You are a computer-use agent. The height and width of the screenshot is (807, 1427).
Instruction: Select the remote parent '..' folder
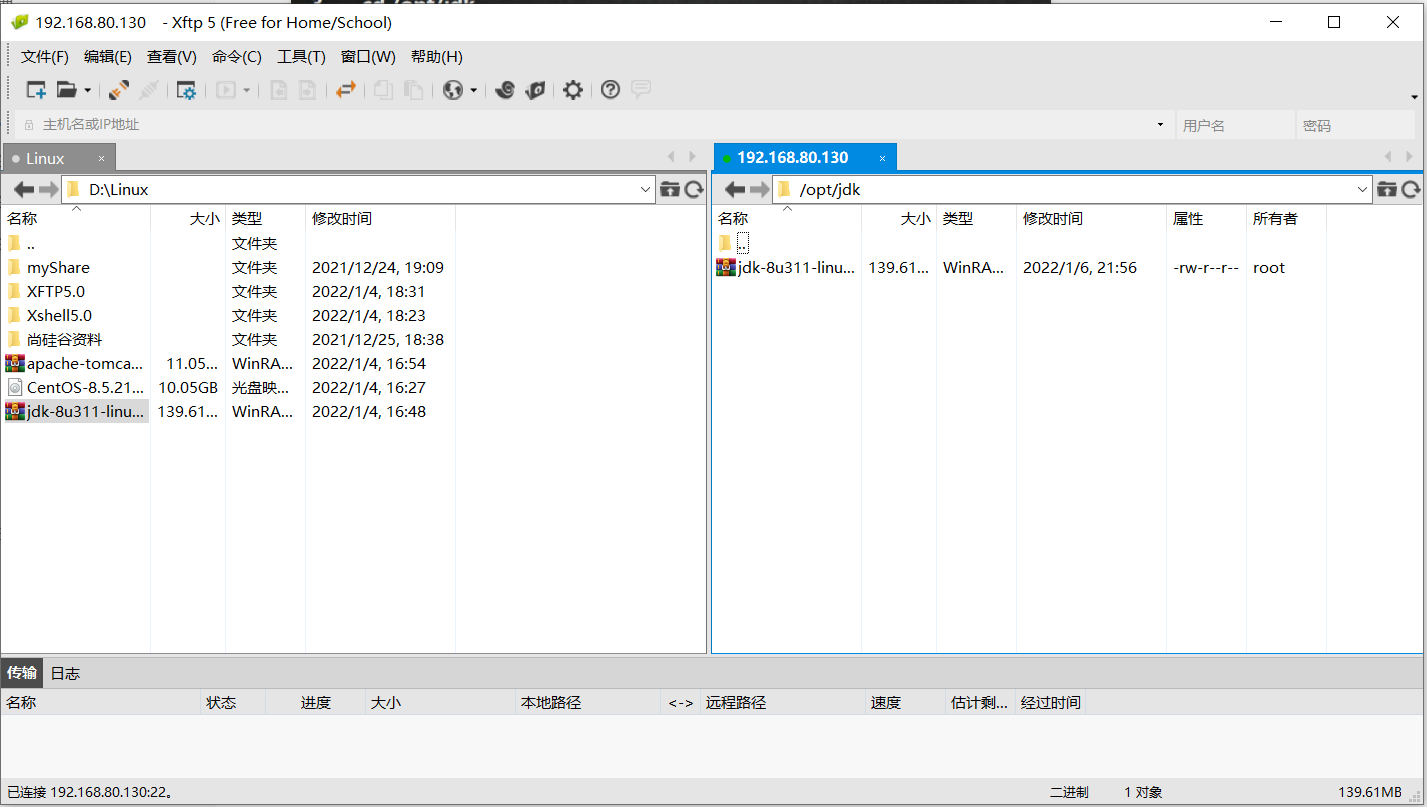742,243
